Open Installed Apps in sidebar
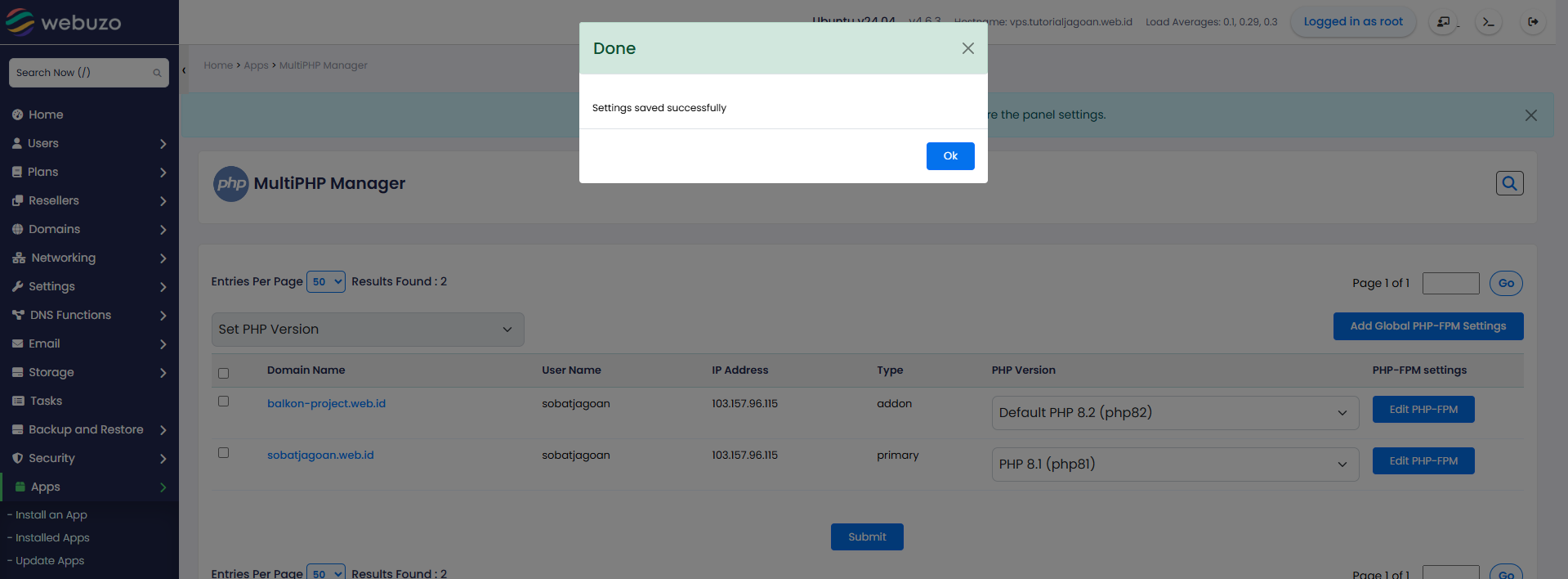Image resolution: width=1568 pixels, height=579 pixels. (x=52, y=538)
